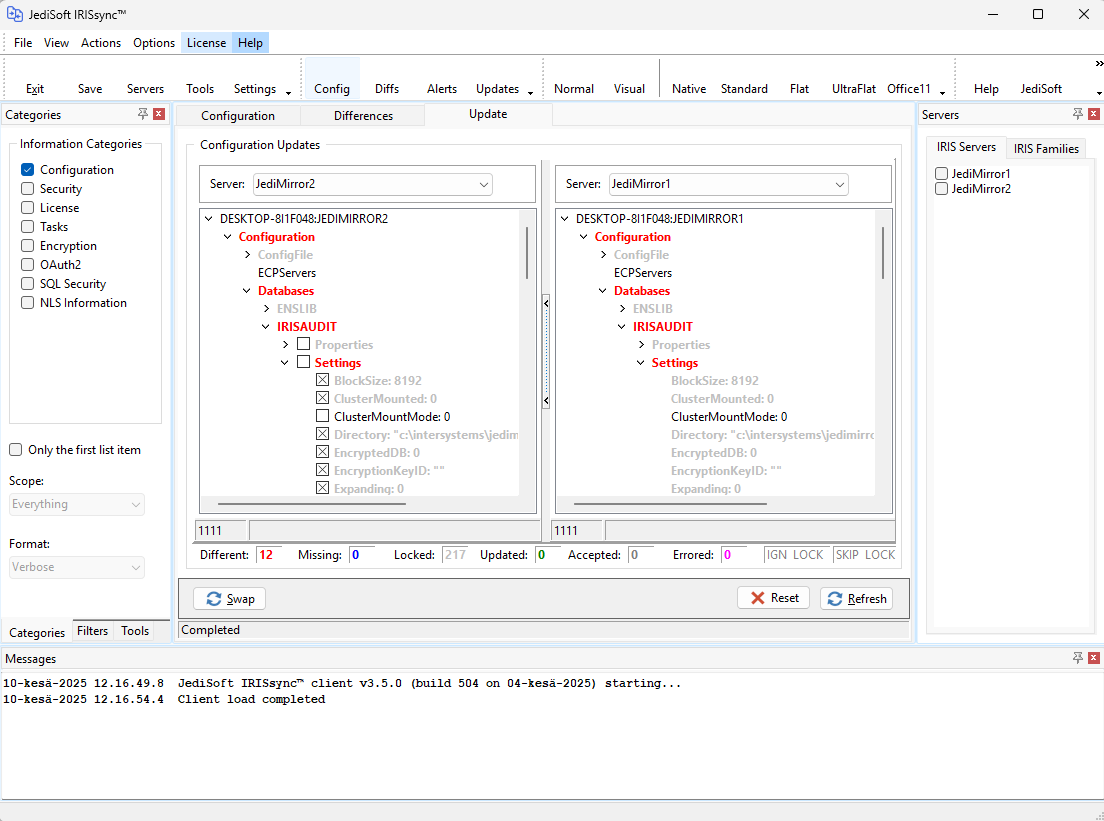Screen dimensions: 1104x821
Task: Switch to Normal mode in toolbar
Action: [574, 89]
